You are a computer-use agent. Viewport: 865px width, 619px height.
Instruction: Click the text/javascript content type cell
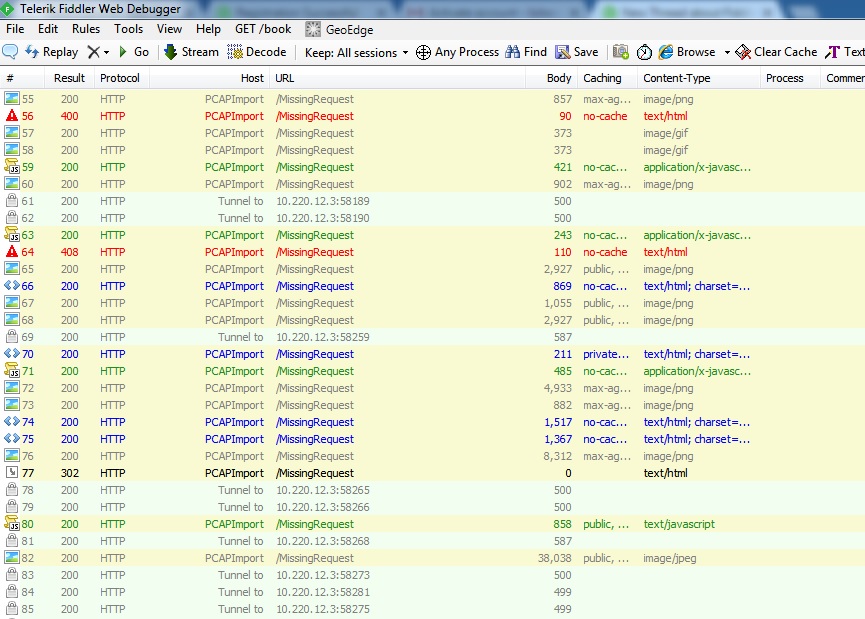coord(679,524)
